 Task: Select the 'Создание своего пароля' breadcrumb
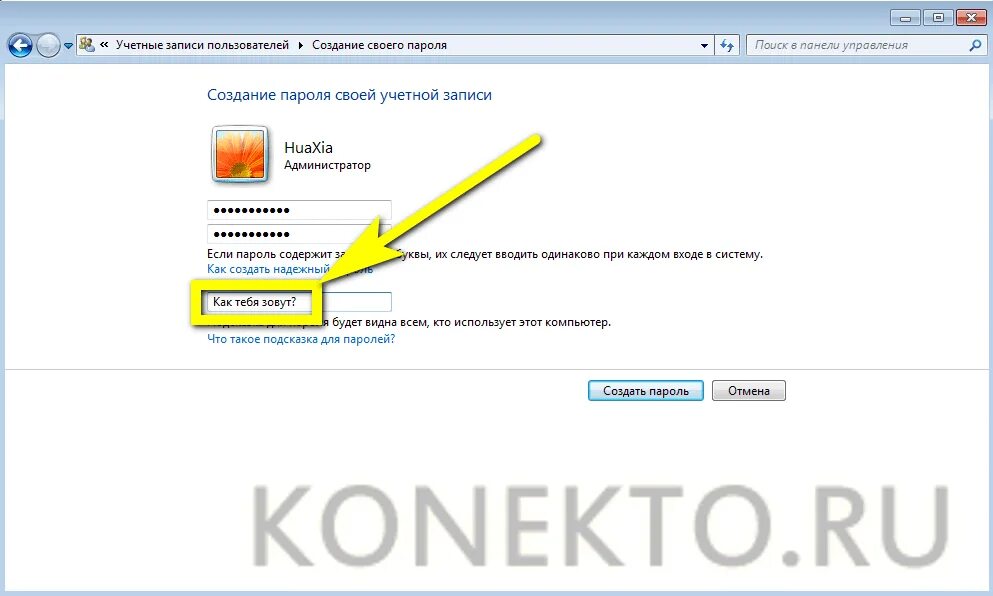point(379,45)
